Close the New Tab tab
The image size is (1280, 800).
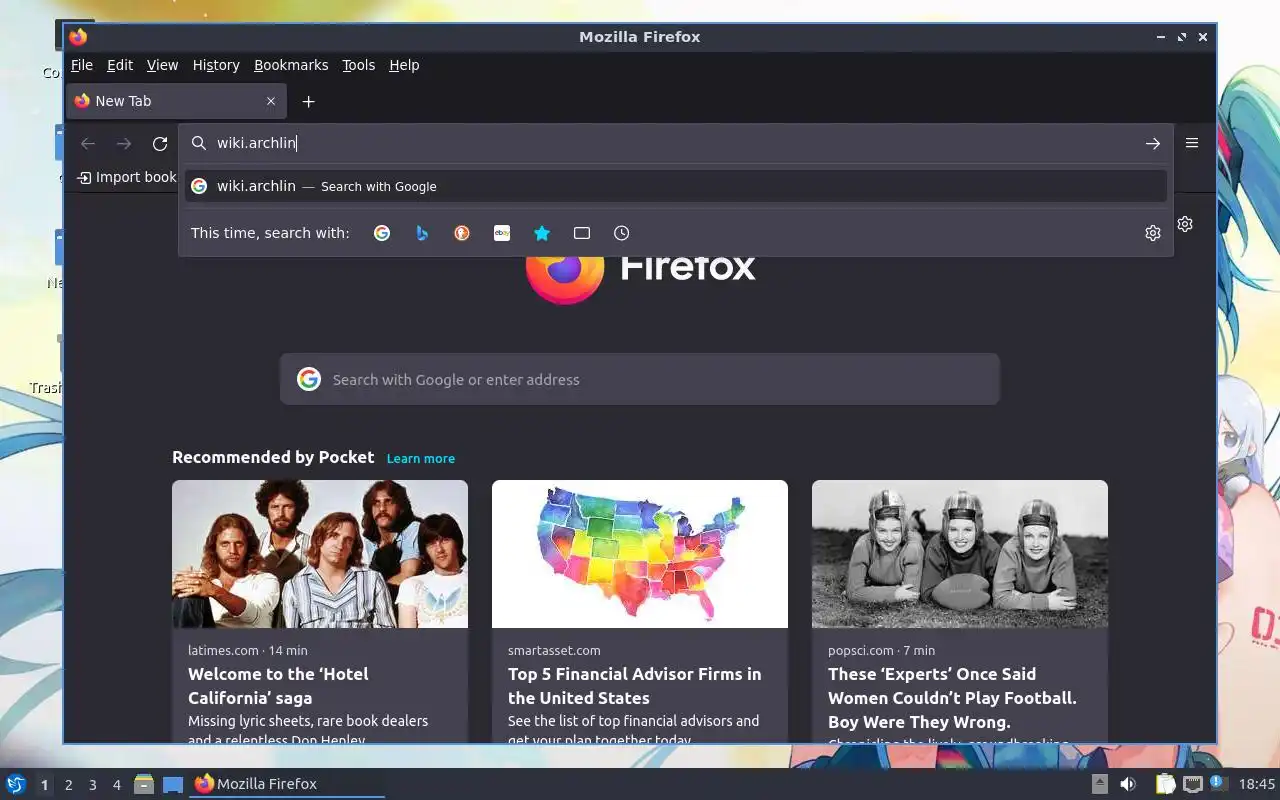pos(271,101)
